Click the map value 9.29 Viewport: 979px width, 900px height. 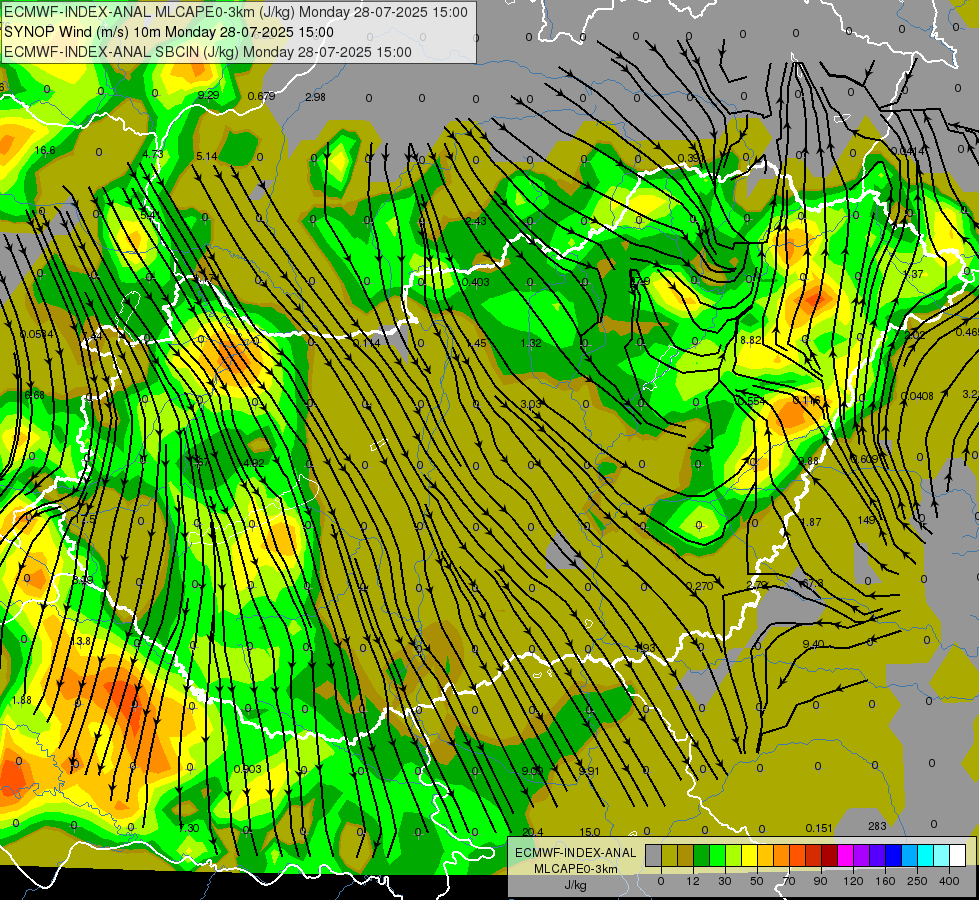pos(209,95)
